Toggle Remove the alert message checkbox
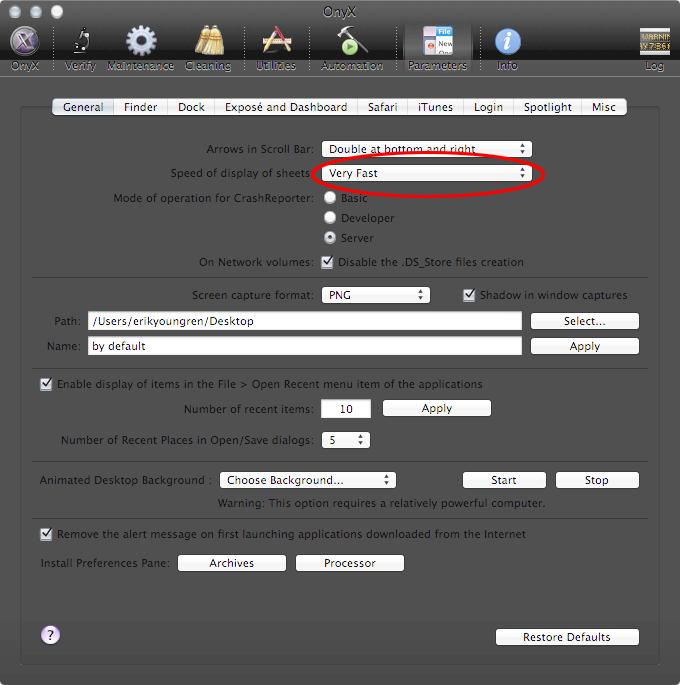The width and height of the screenshot is (680, 685). click(46, 534)
